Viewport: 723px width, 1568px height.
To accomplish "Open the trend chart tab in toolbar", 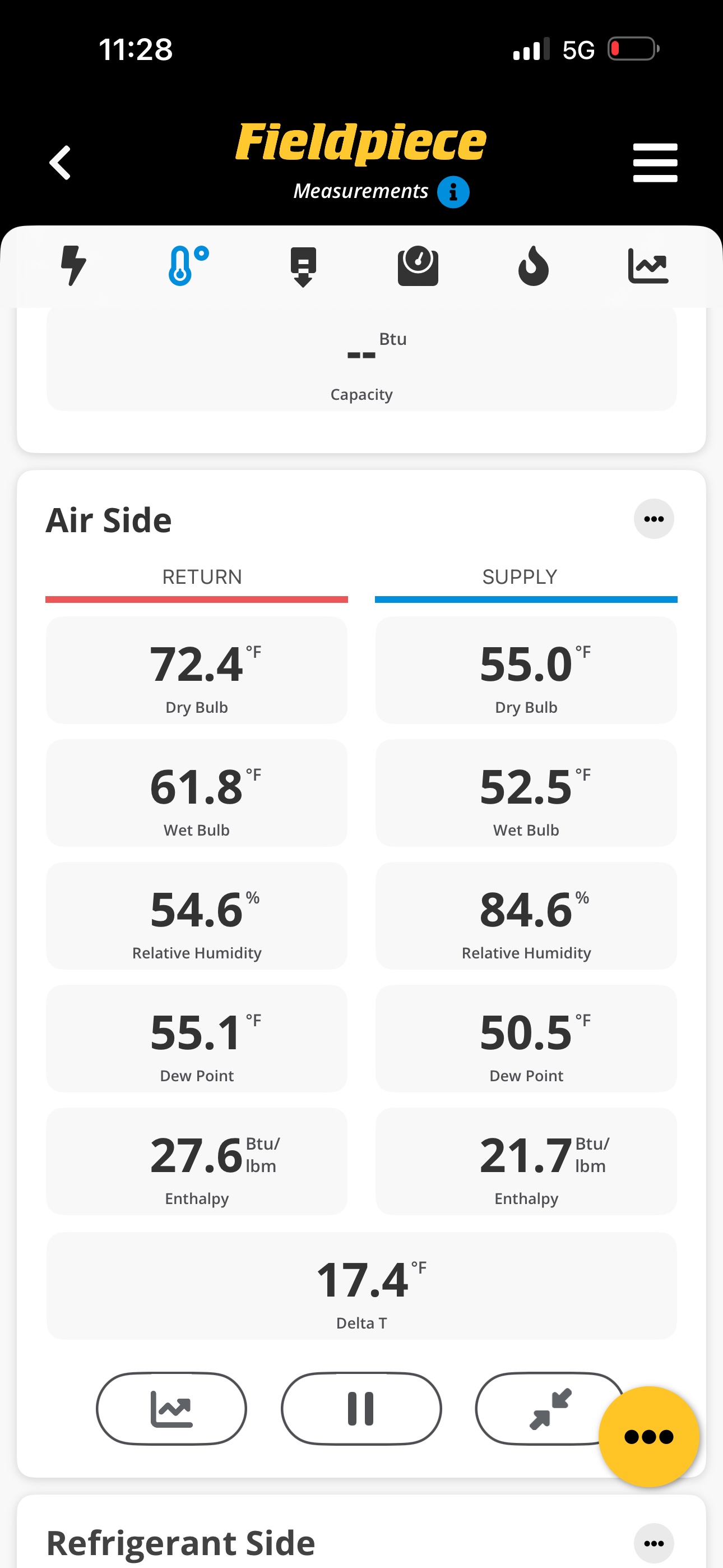I will coord(648,265).
